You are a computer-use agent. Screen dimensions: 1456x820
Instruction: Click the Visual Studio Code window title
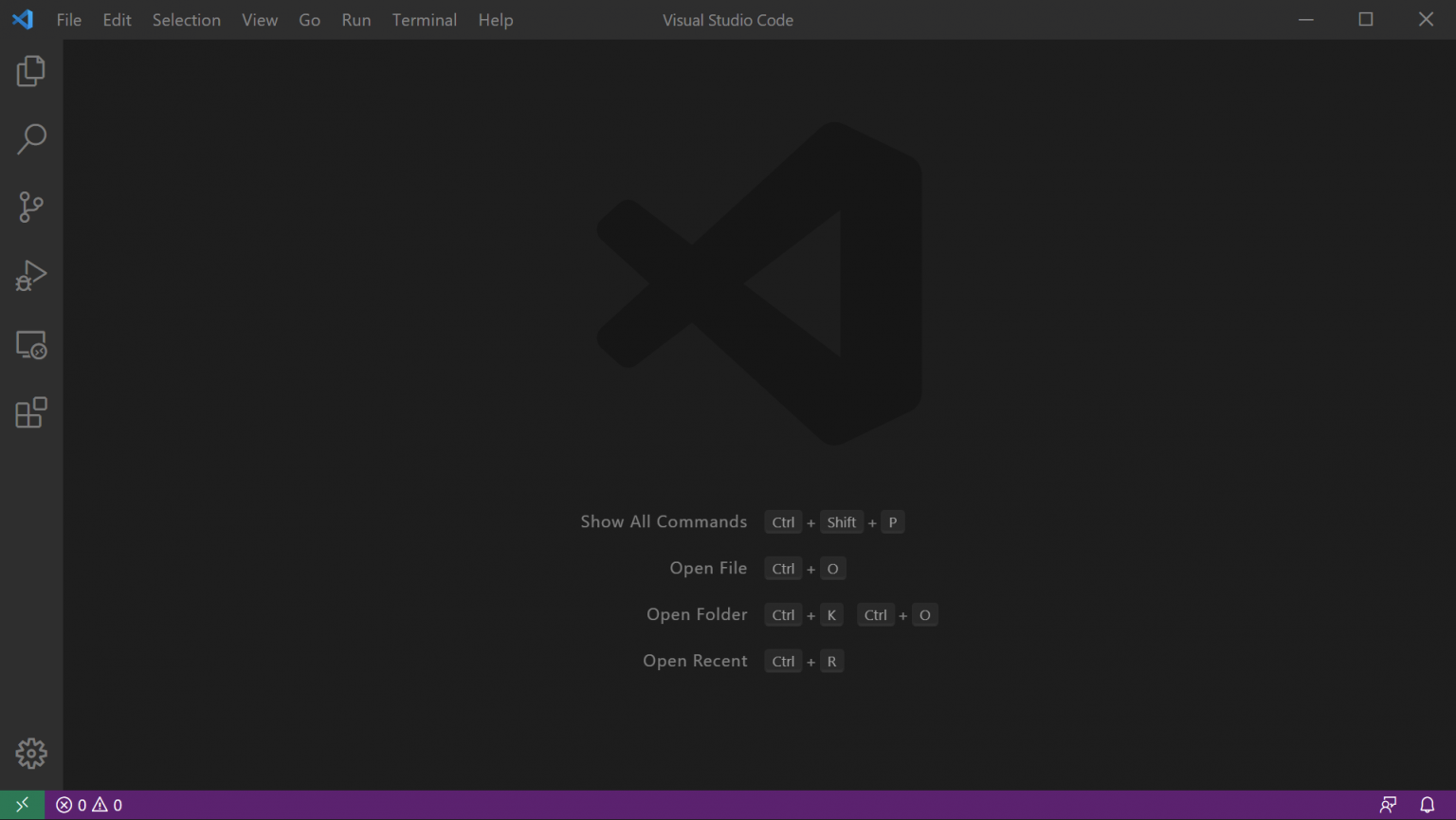(x=728, y=20)
